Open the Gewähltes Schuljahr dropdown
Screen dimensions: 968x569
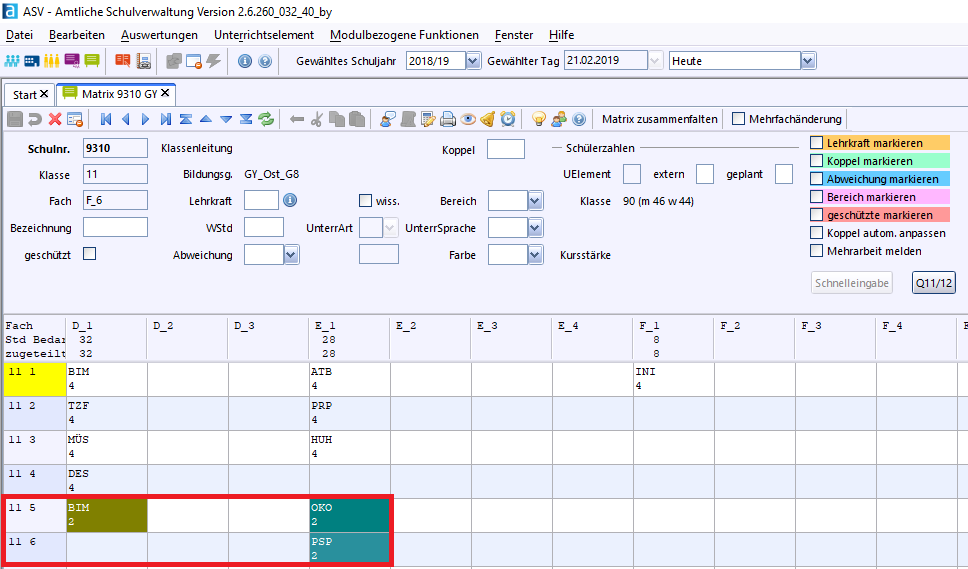point(473,60)
